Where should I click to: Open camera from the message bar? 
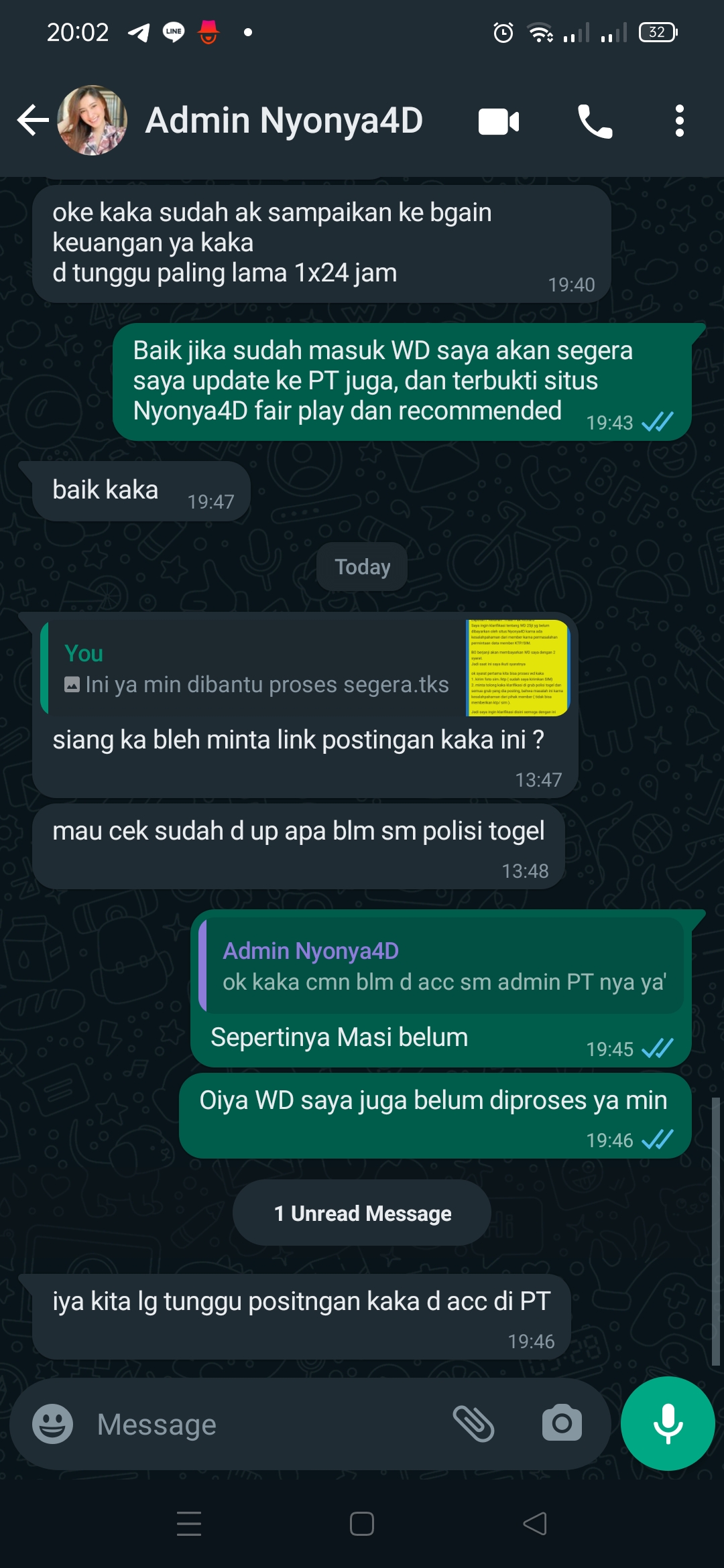(562, 1423)
